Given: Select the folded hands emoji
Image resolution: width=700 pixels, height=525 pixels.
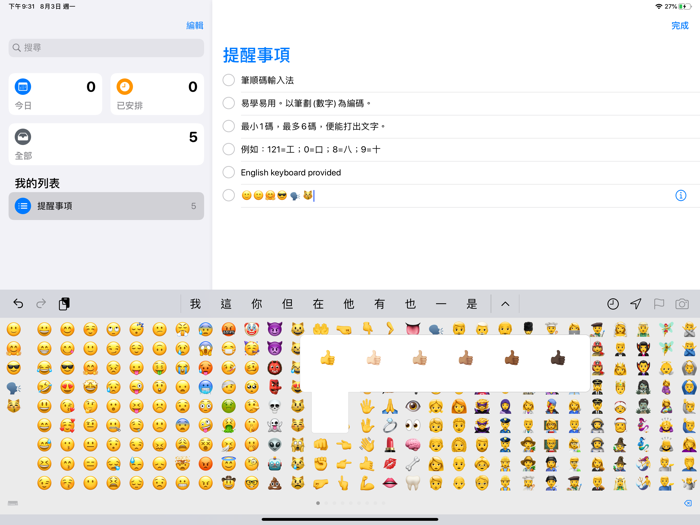Looking at the screenshot, I should click(x=390, y=406).
